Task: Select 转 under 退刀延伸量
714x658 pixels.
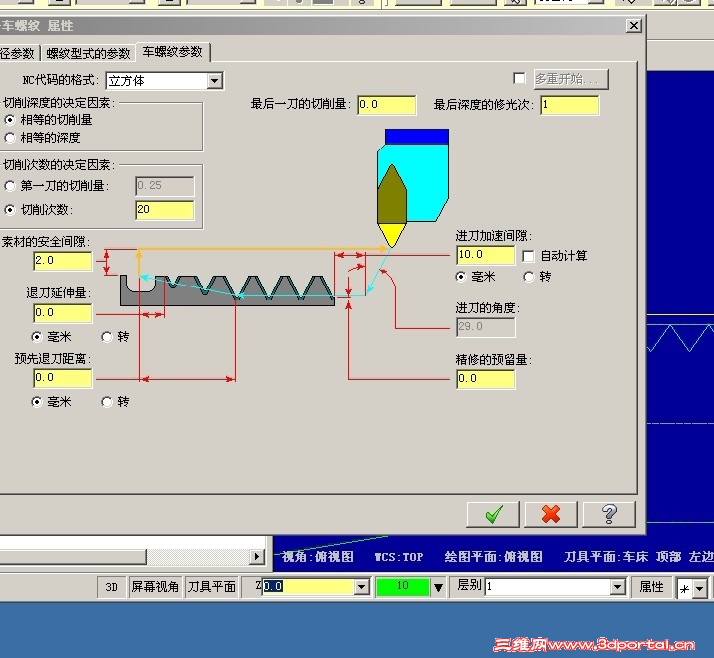Action: (x=107, y=337)
